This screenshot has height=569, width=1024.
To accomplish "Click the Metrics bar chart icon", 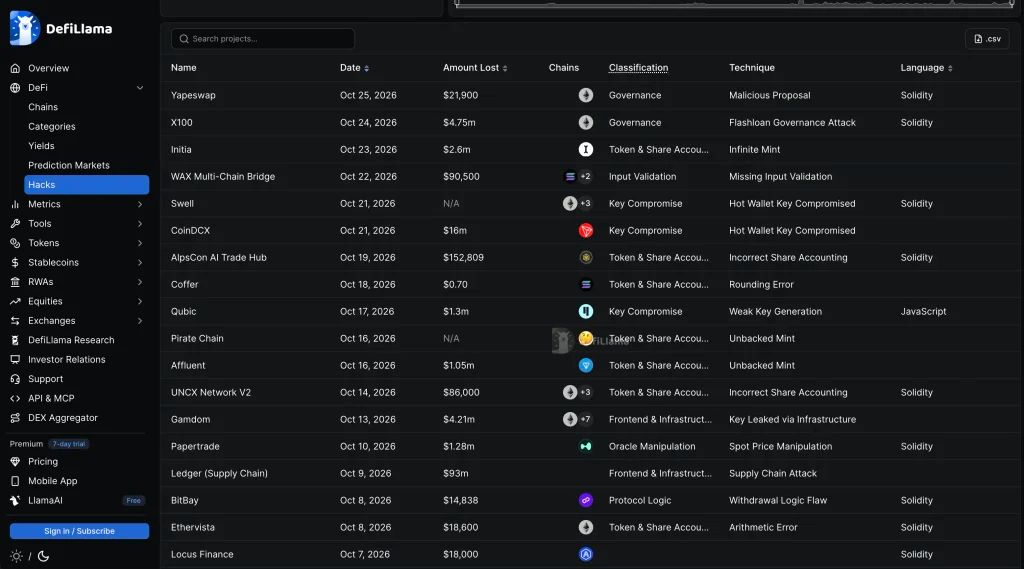I will coord(15,204).
